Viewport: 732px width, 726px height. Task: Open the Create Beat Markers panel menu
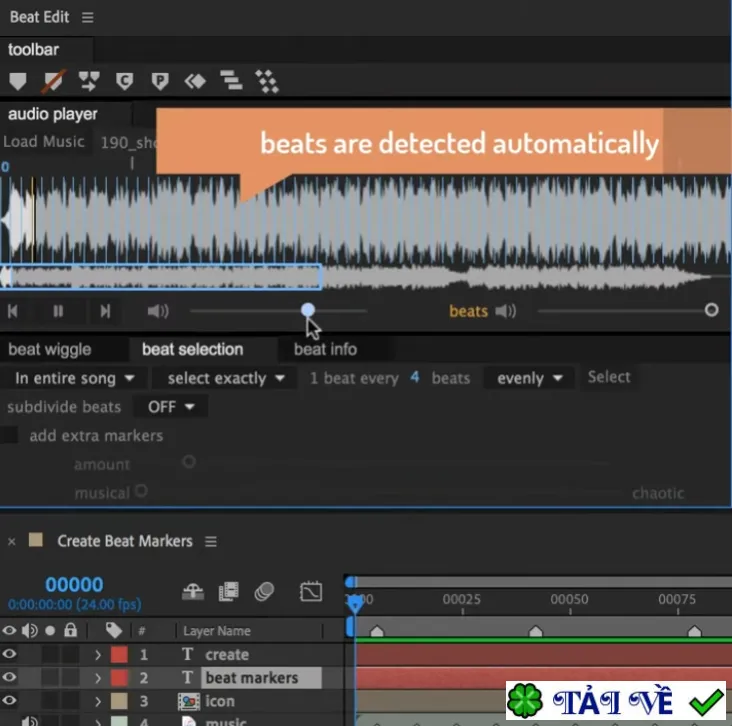click(211, 541)
